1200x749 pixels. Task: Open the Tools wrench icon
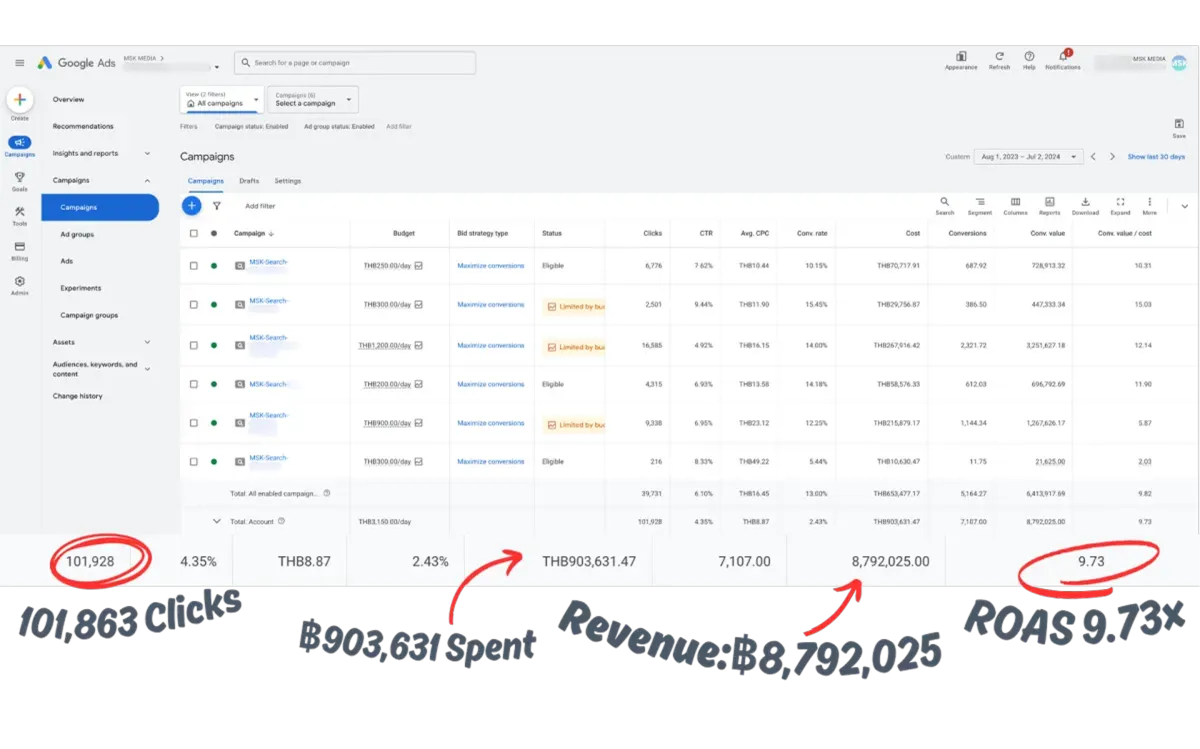[20, 212]
